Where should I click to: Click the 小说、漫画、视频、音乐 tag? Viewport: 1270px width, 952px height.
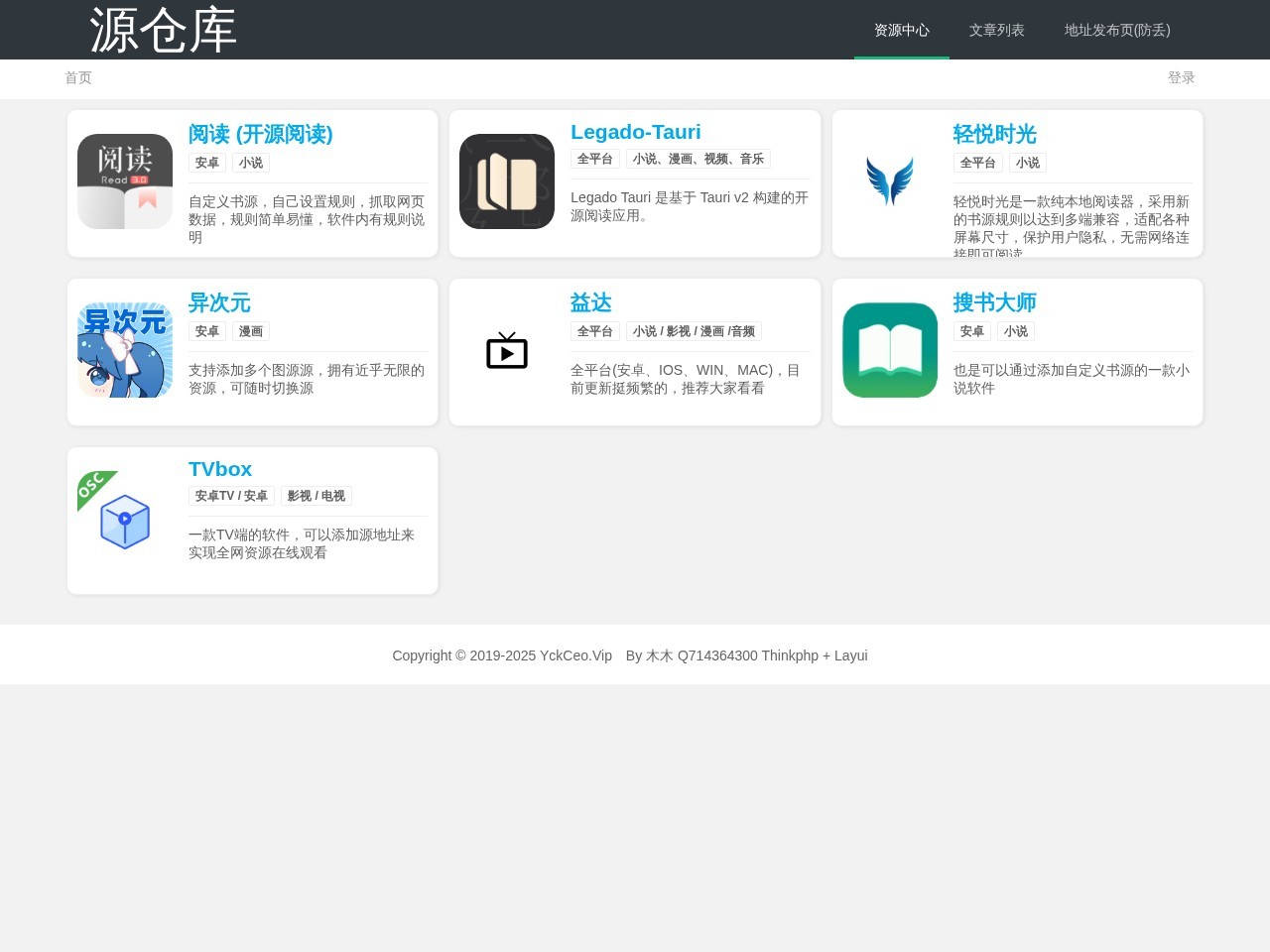[x=698, y=159]
